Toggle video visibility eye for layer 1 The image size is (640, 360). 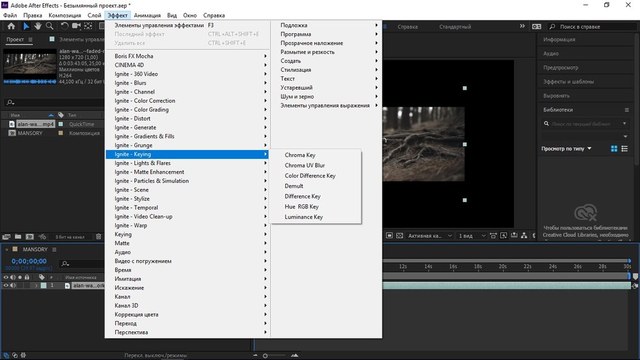pyautogui.click(x=6, y=286)
